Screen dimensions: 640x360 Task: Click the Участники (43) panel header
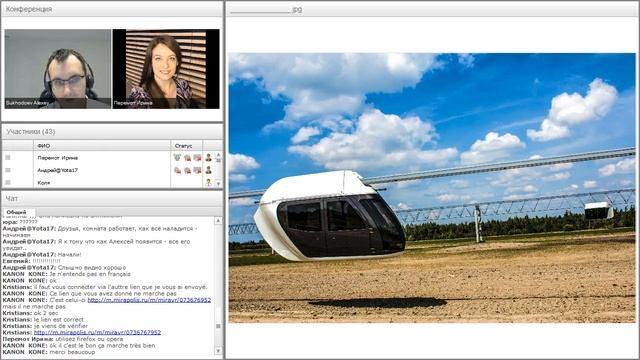coord(112,132)
